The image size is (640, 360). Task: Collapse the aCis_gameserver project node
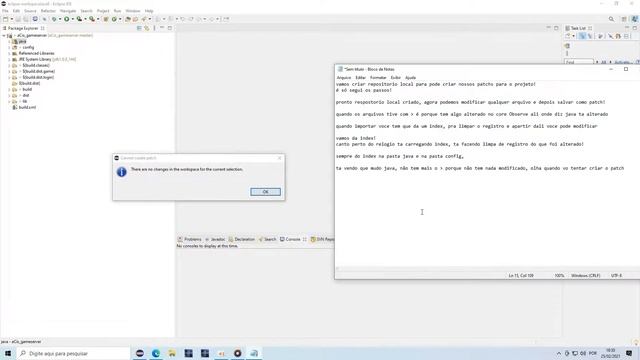tap(4, 36)
